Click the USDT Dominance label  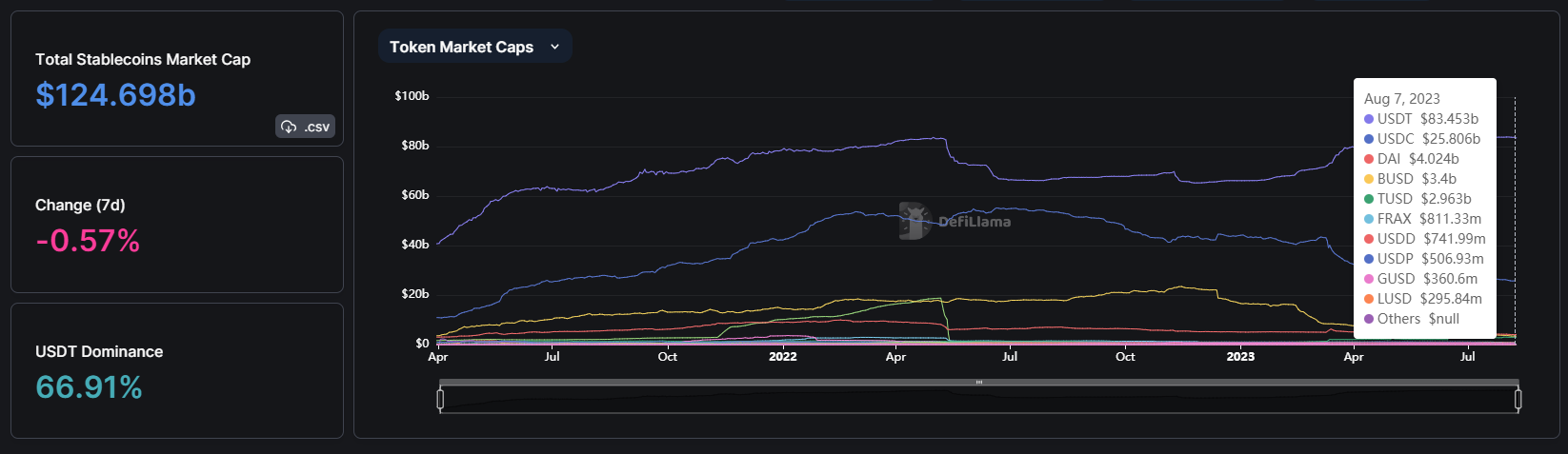pyautogui.click(x=99, y=352)
